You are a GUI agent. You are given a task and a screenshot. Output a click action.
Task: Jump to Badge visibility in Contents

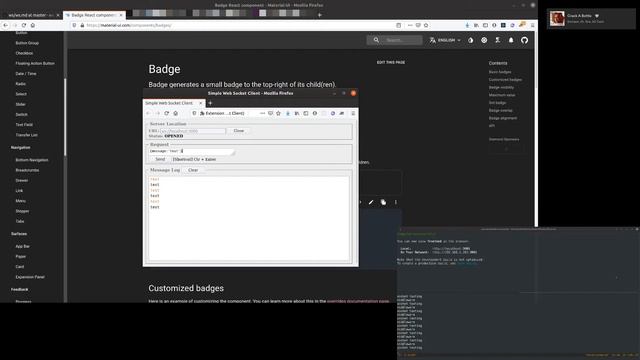(x=501, y=87)
